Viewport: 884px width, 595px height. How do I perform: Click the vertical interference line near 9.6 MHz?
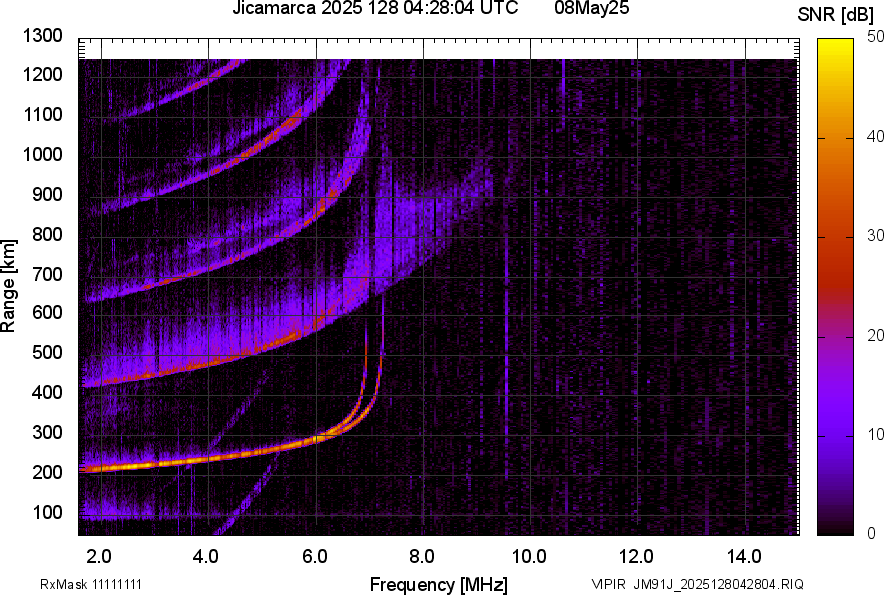[506, 355]
